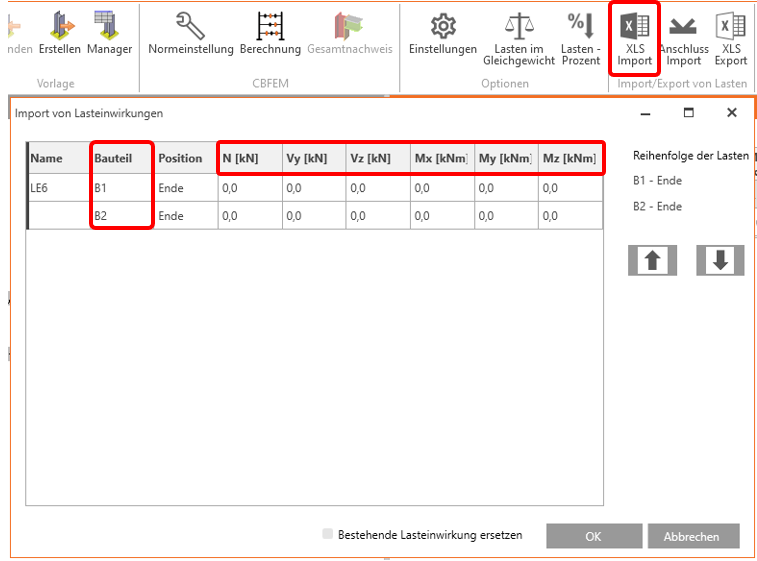
Task: Click the Vy [kN] column header
Action: tap(314, 158)
